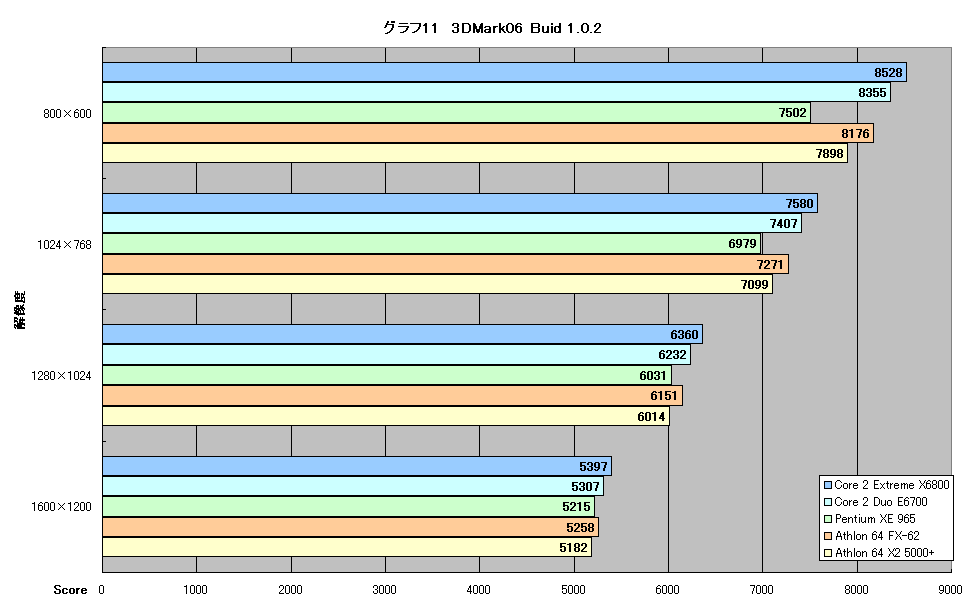The height and width of the screenshot is (604, 970).
Task: Select the bar labeled 6360
Action: pos(403,335)
